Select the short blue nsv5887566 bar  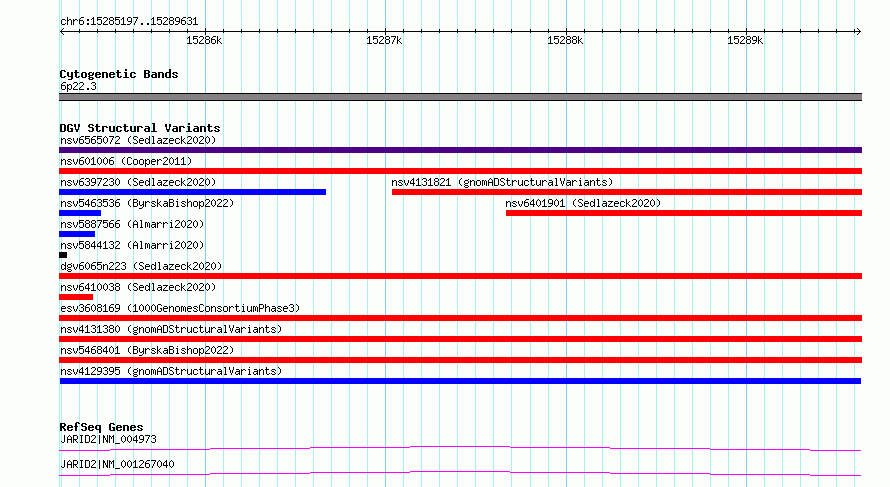point(77,234)
